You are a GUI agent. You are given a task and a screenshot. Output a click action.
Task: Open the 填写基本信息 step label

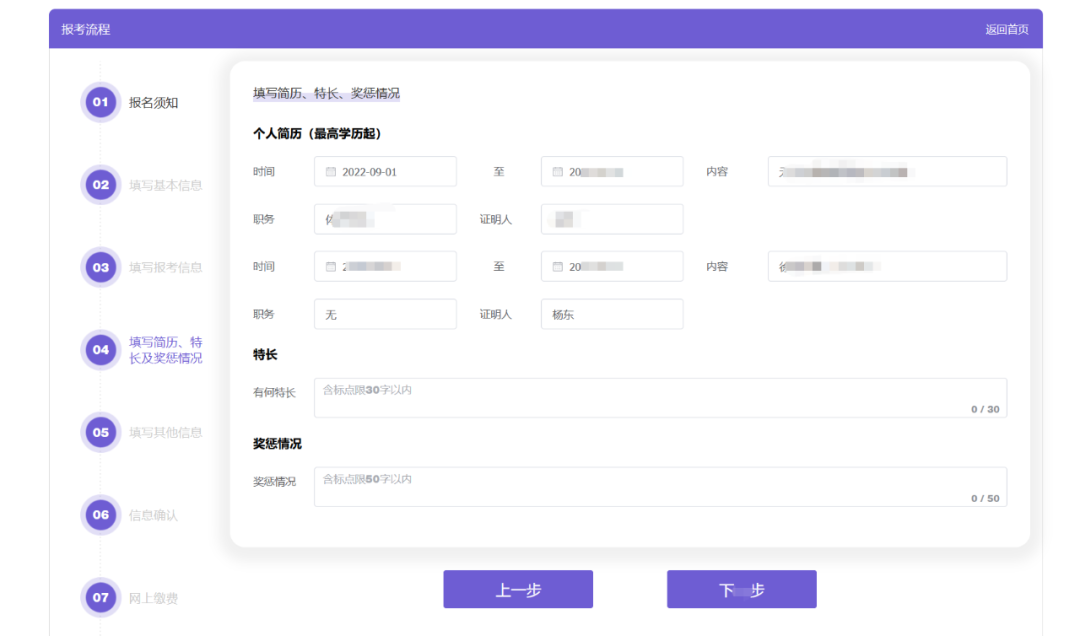pos(166,185)
